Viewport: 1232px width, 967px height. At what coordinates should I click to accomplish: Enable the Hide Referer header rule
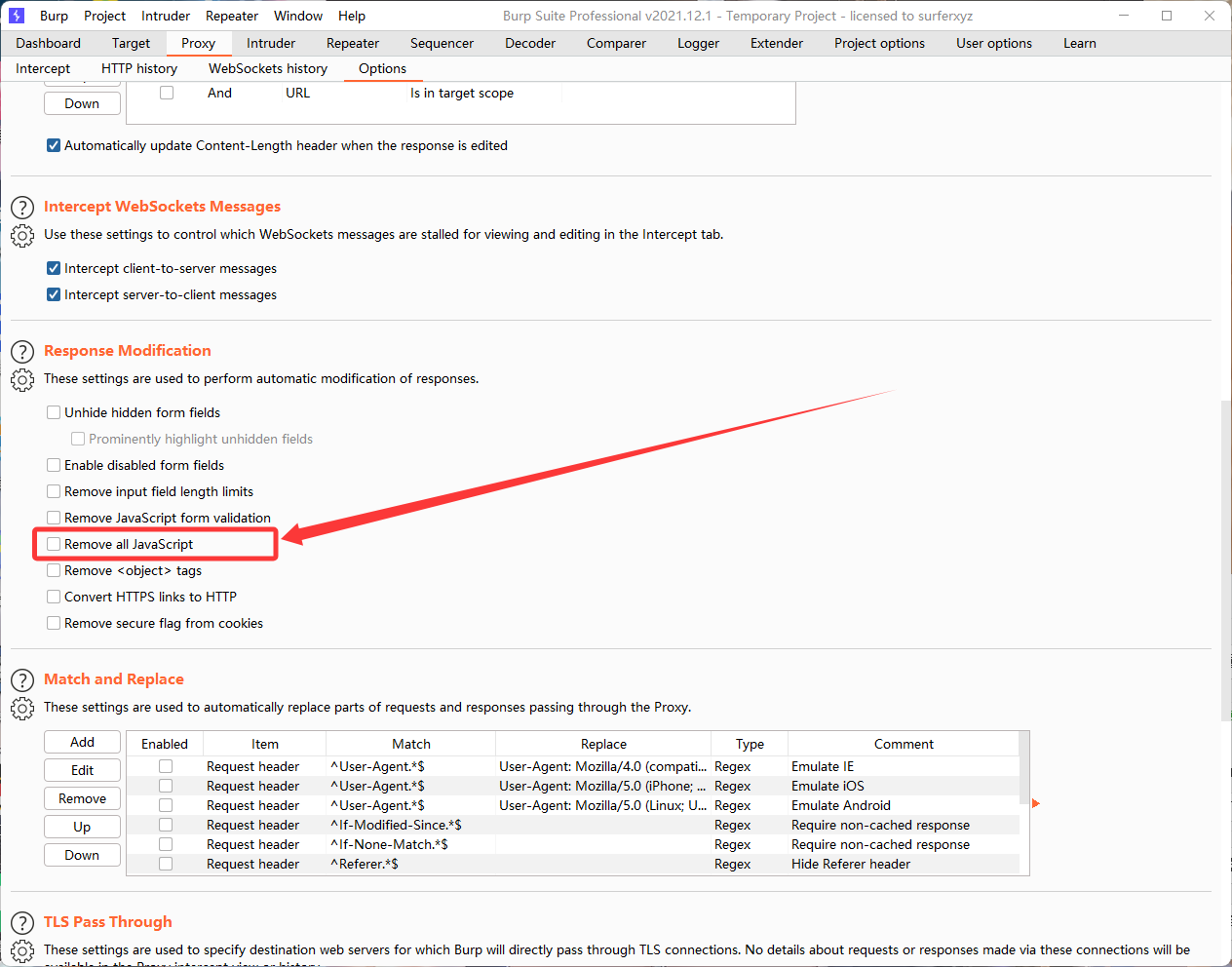pos(166,864)
